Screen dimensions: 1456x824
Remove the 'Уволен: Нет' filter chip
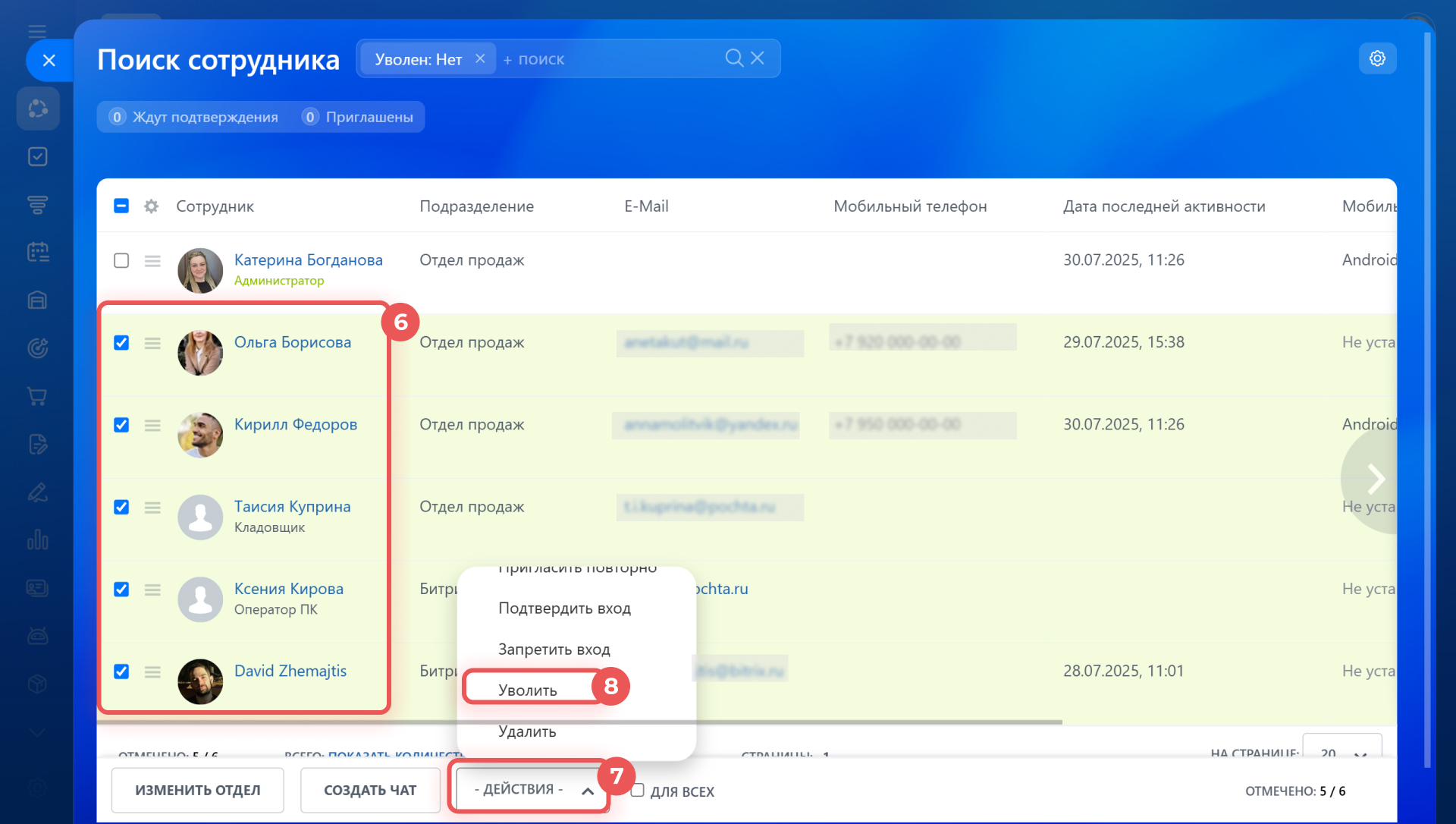(480, 58)
